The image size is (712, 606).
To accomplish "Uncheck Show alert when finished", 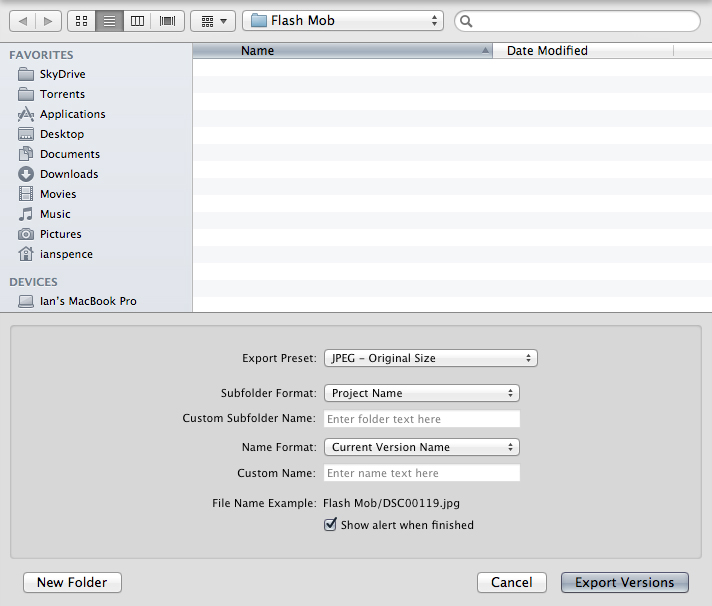I will click(x=330, y=524).
